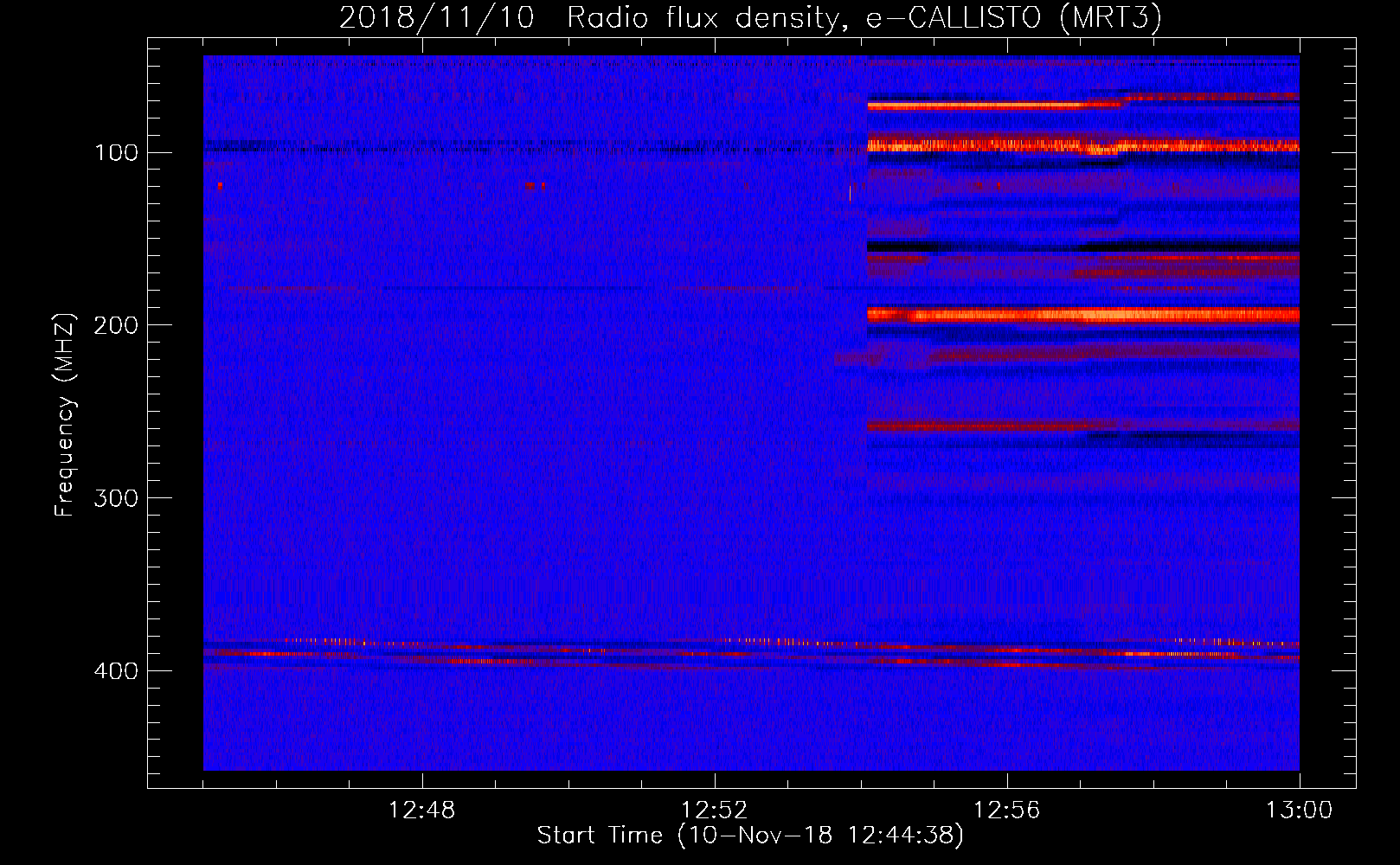Click the 400 MHz frequency tick label
The image size is (1400, 865).
[117, 672]
